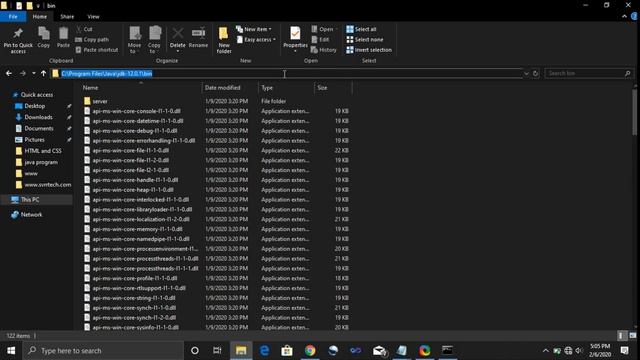Open New item dropdown
640x360 pixels.
tap(253, 29)
